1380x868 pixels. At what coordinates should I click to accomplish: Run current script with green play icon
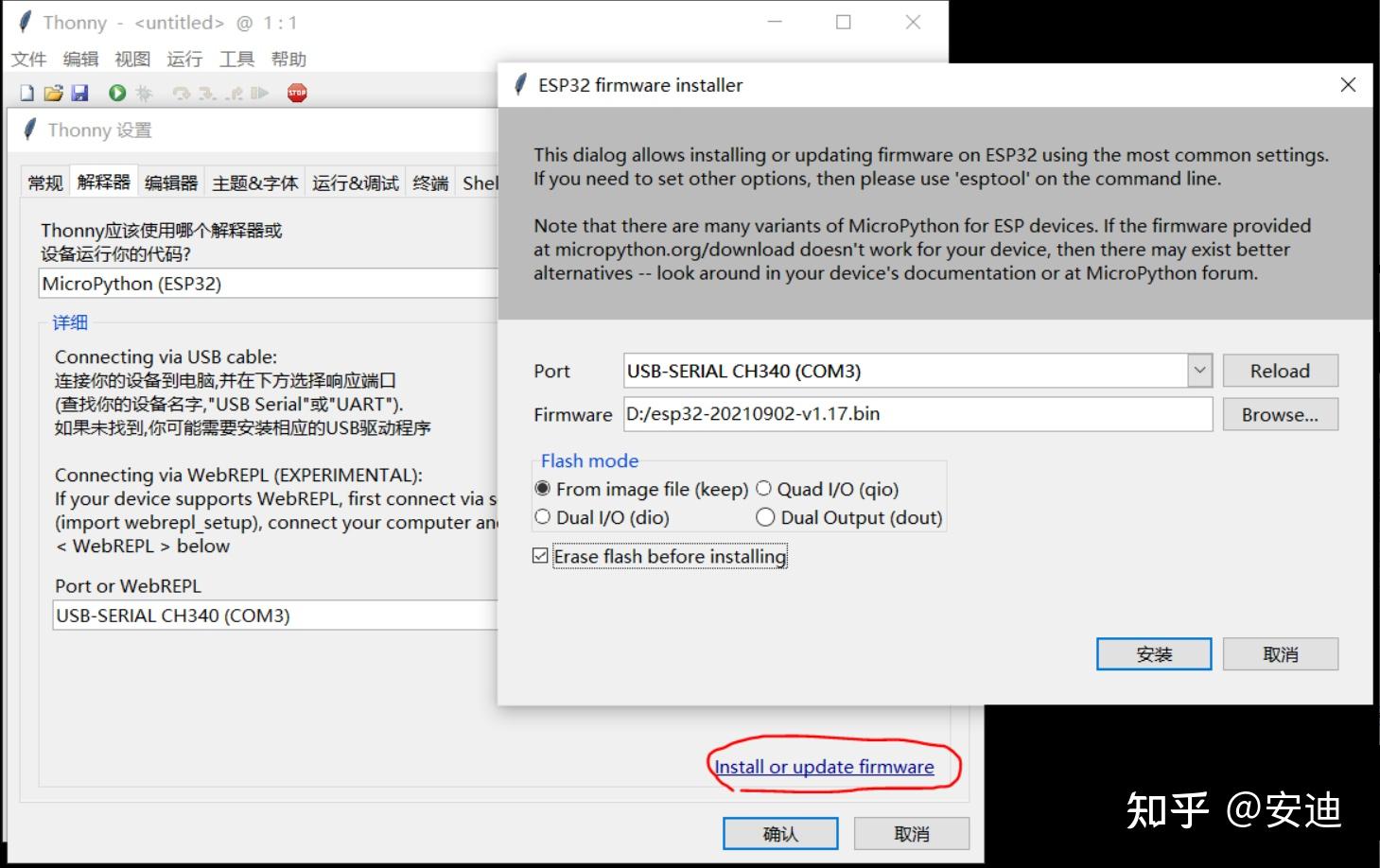(x=117, y=93)
